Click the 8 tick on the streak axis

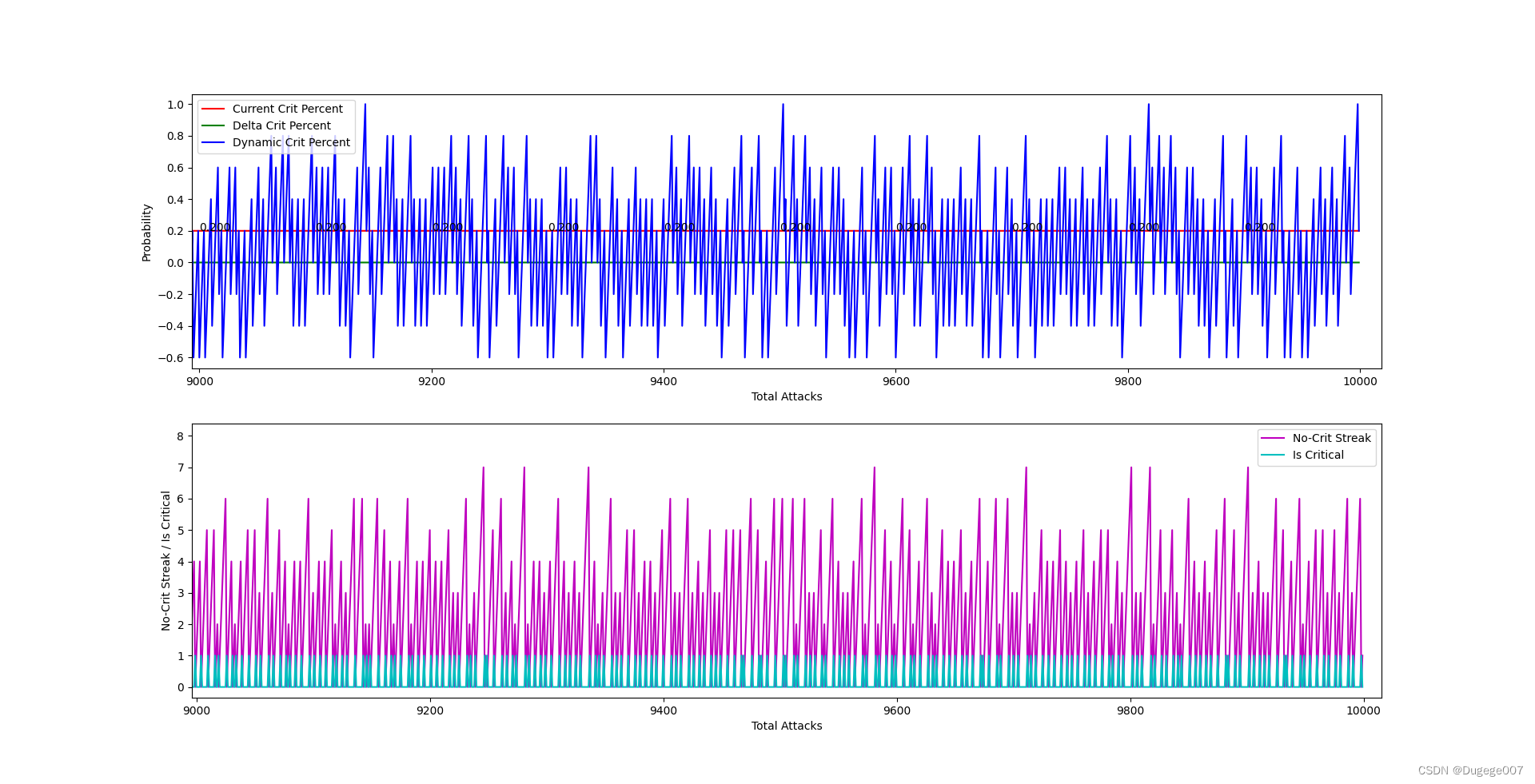[181, 436]
